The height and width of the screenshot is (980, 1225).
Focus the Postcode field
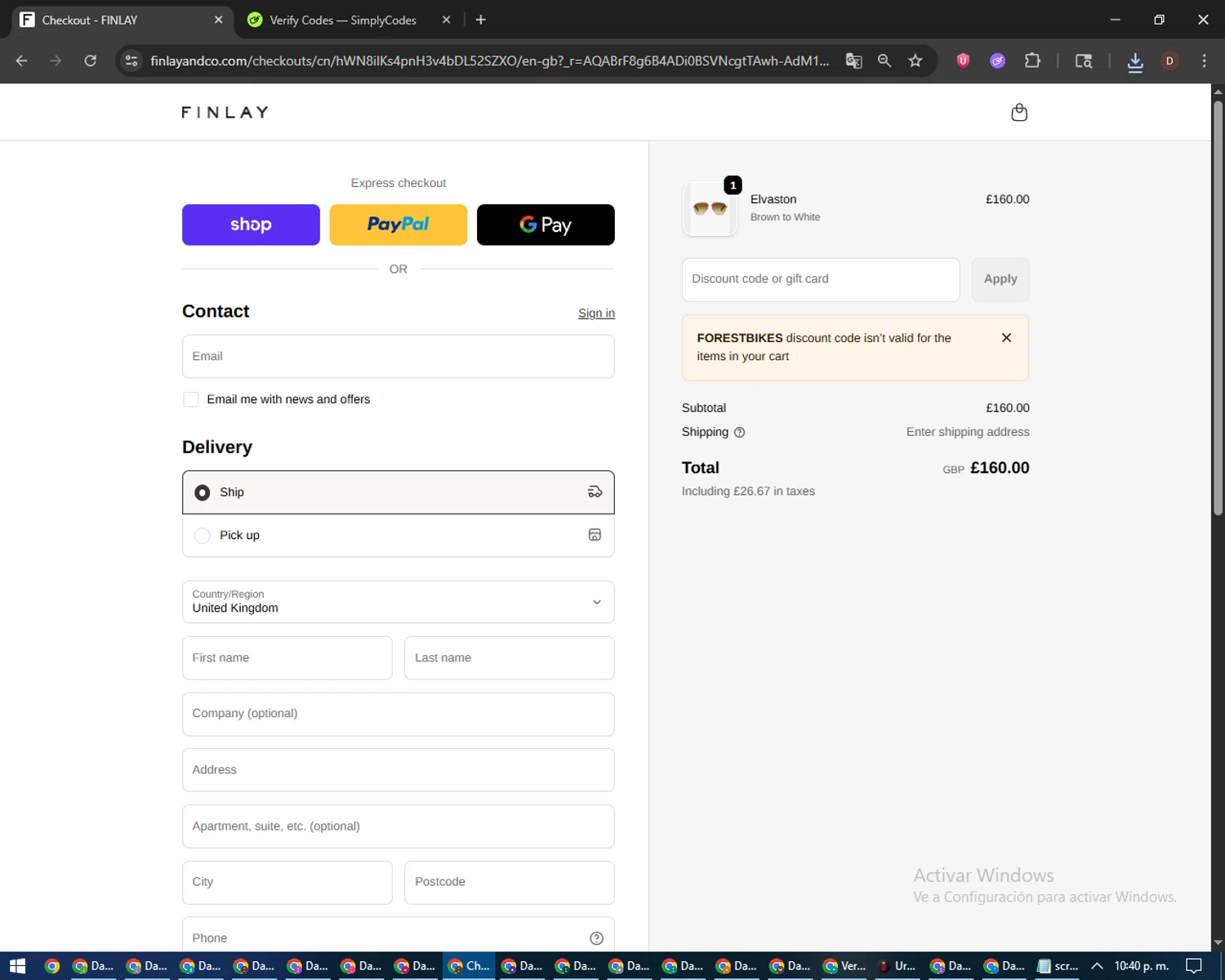[510, 883]
